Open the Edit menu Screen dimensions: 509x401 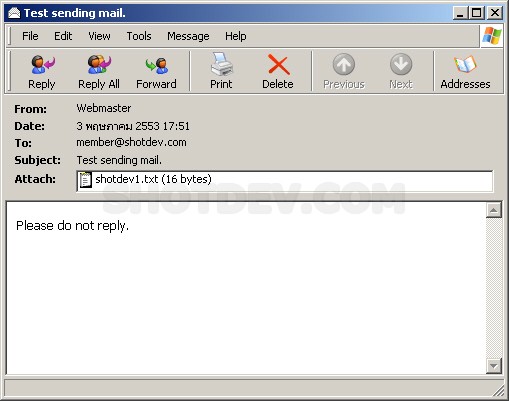63,36
